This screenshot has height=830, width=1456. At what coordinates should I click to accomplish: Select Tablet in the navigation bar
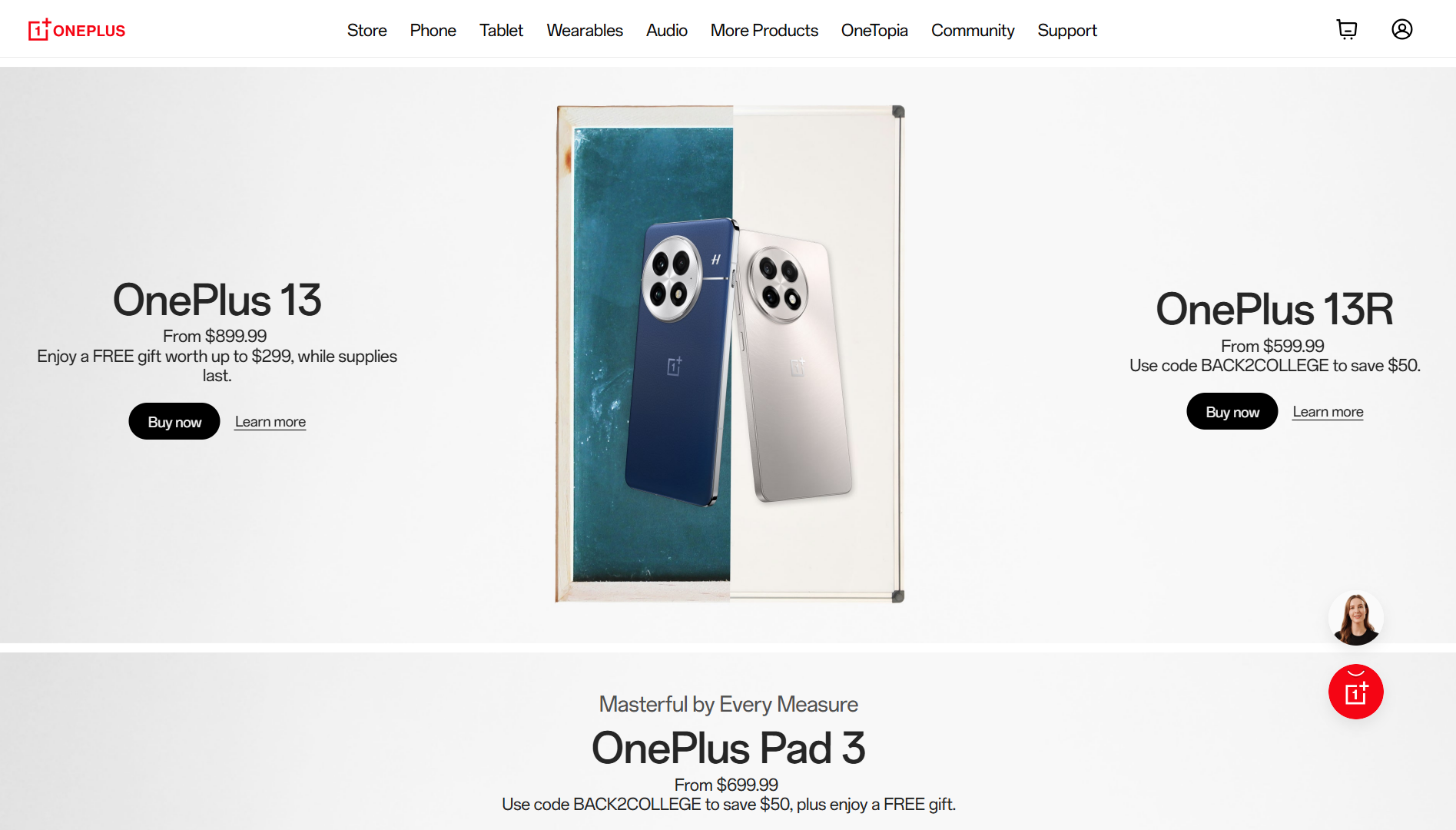point(501,30)
